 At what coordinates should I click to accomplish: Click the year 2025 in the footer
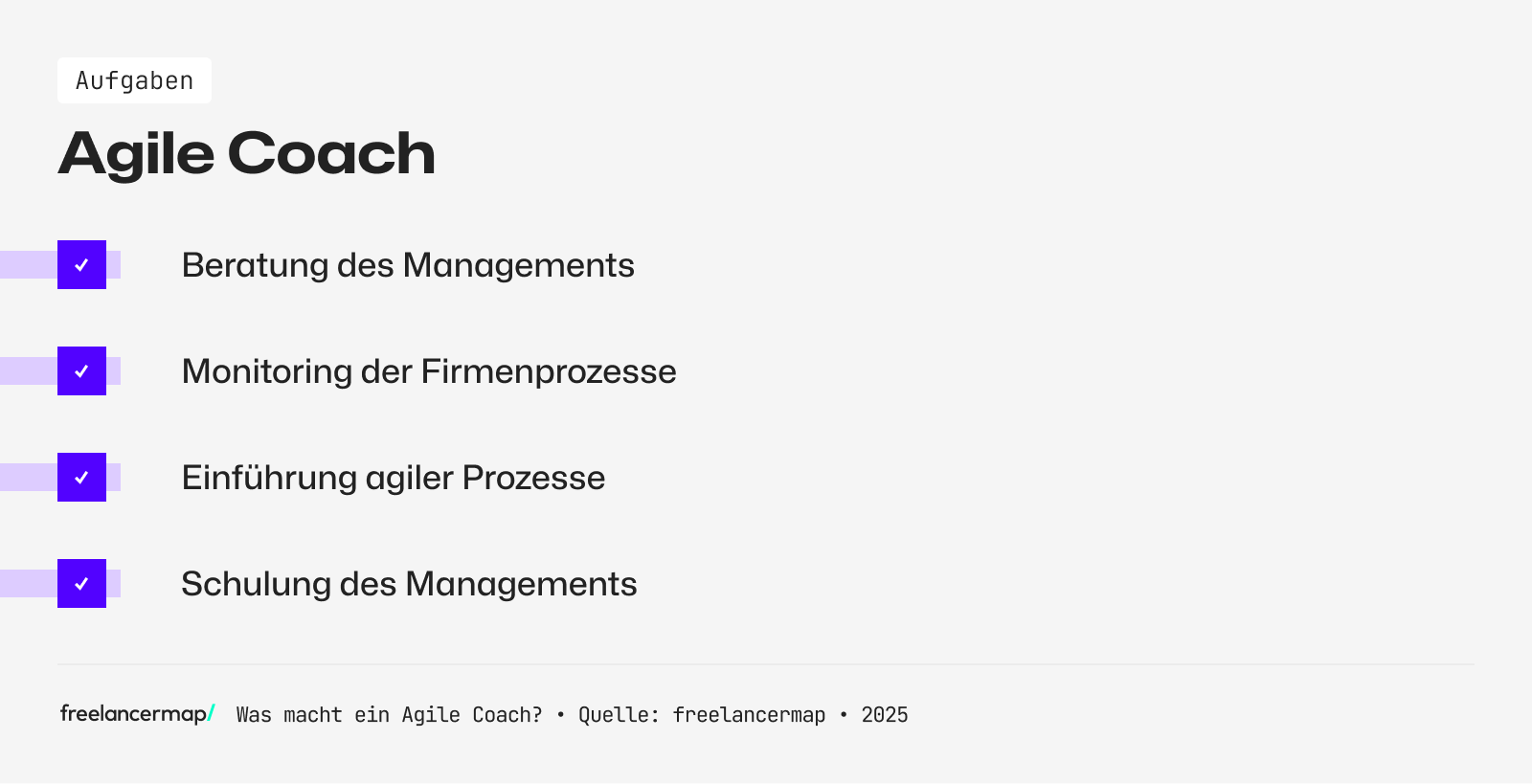(x=885, y=715)
